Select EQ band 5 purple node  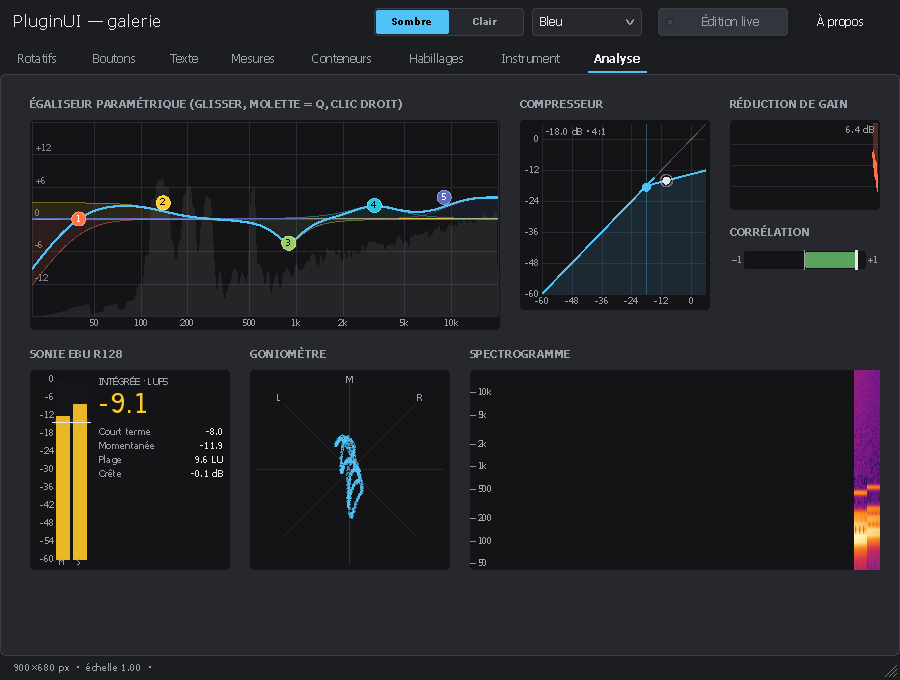point(444,197)
